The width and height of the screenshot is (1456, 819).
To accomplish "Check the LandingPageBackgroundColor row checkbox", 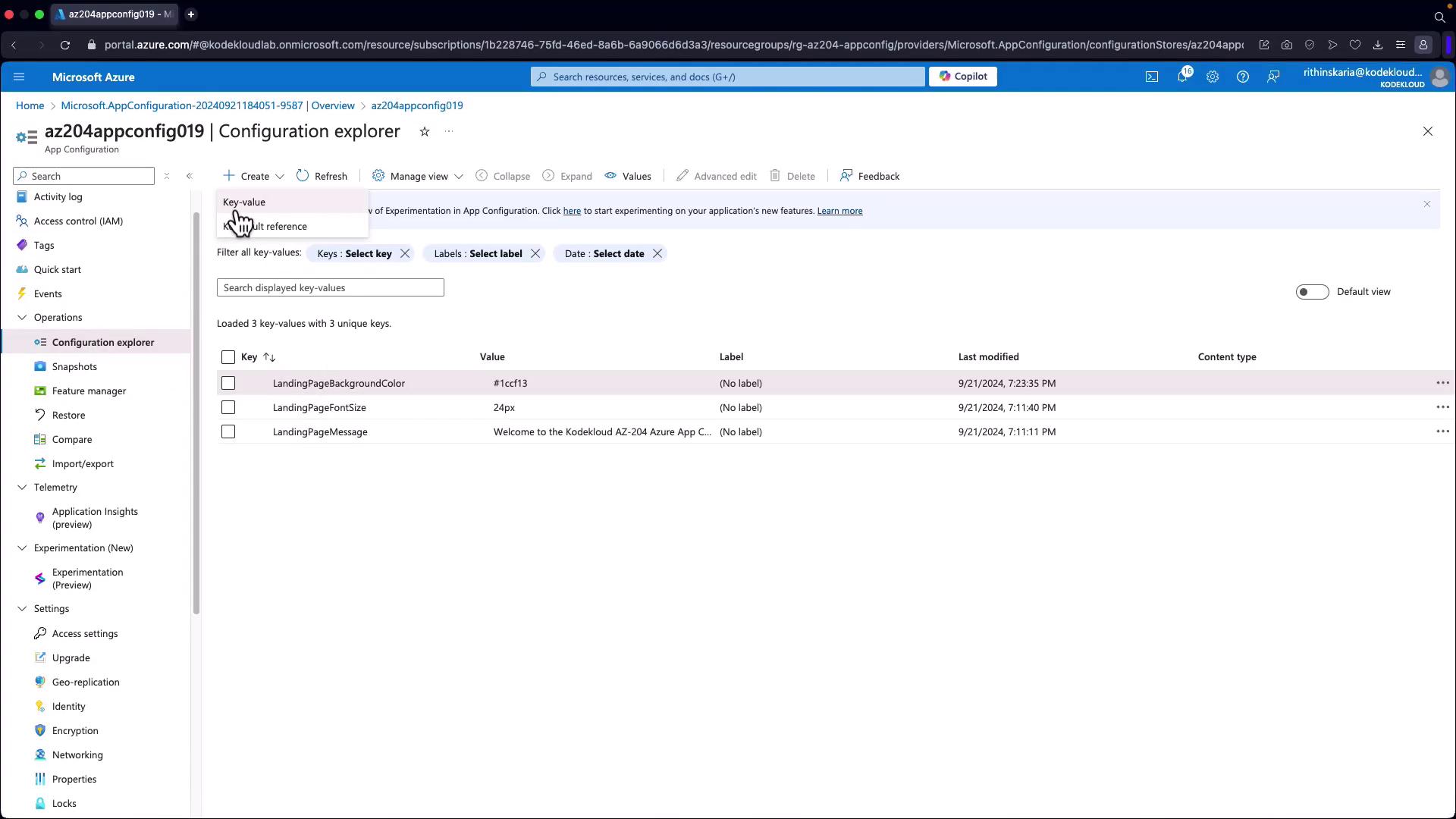I will (228, 384).
